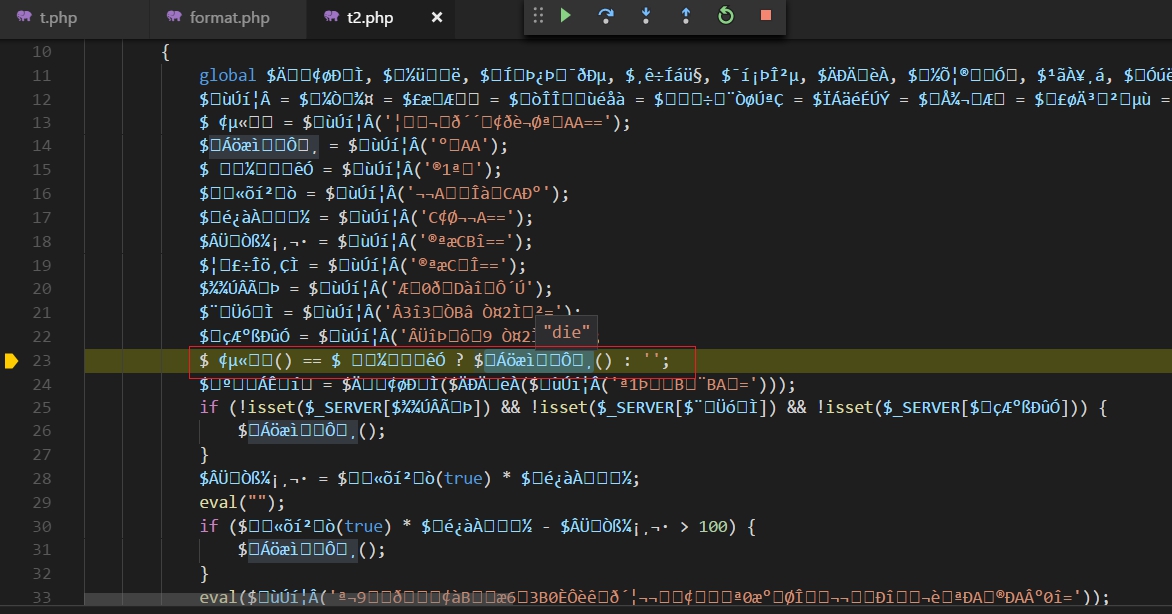Click the Step Over debug icon
The height and width of the screenshot is (614, 1172).
(606, 16)
